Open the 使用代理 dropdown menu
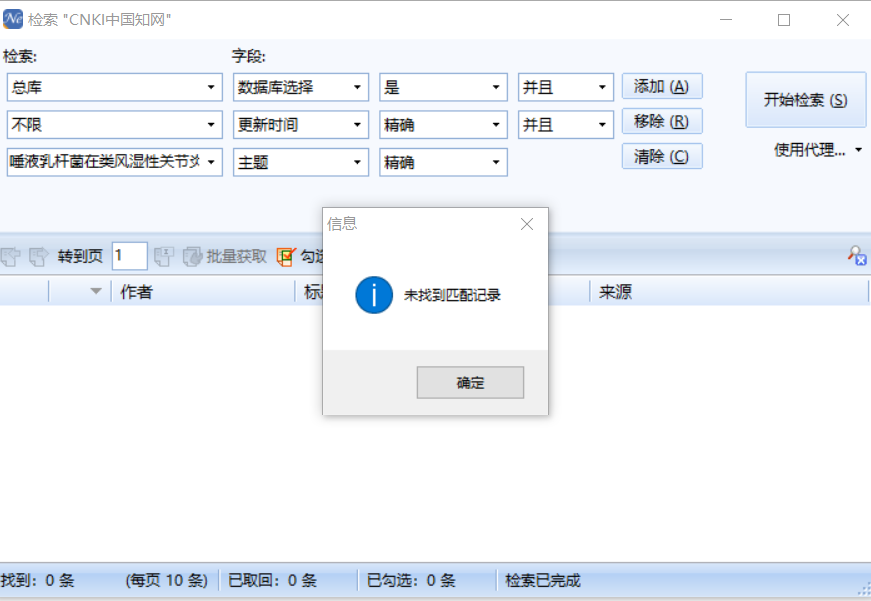 click(818, 151)
